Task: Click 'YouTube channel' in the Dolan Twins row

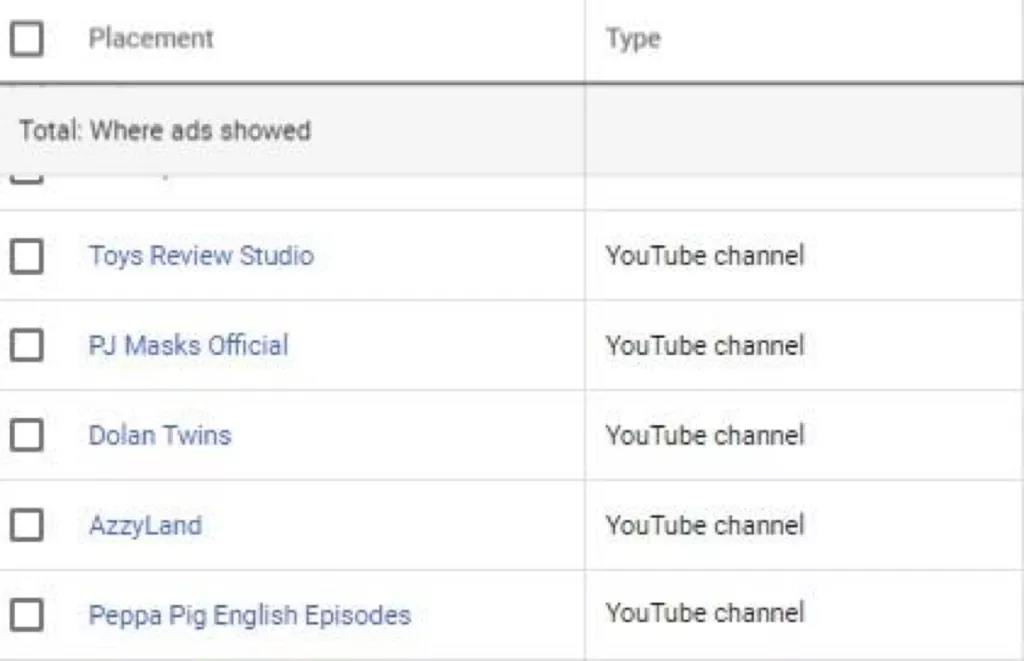Action: [x=705, y=435]
